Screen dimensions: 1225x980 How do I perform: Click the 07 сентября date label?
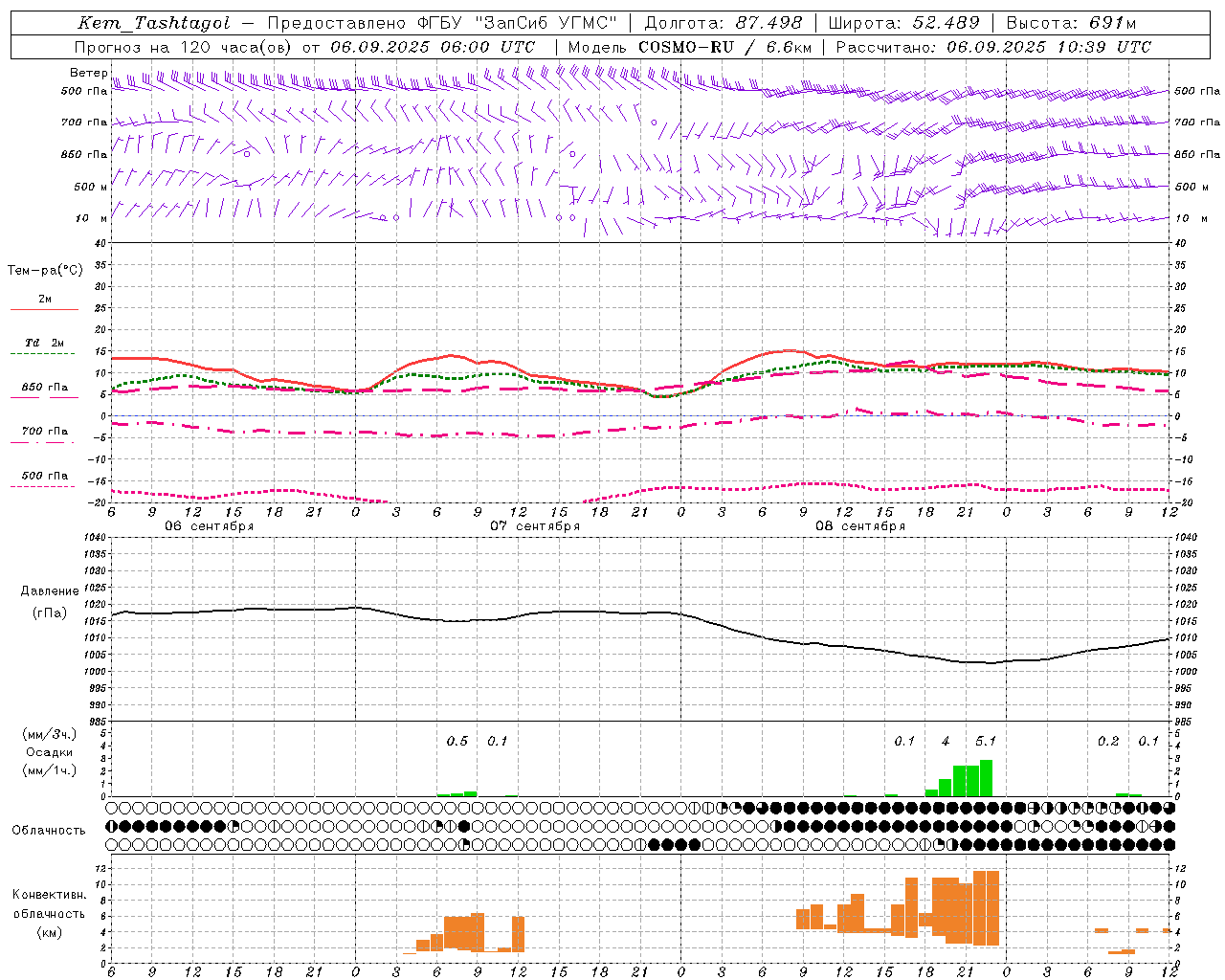click(535, 526)
